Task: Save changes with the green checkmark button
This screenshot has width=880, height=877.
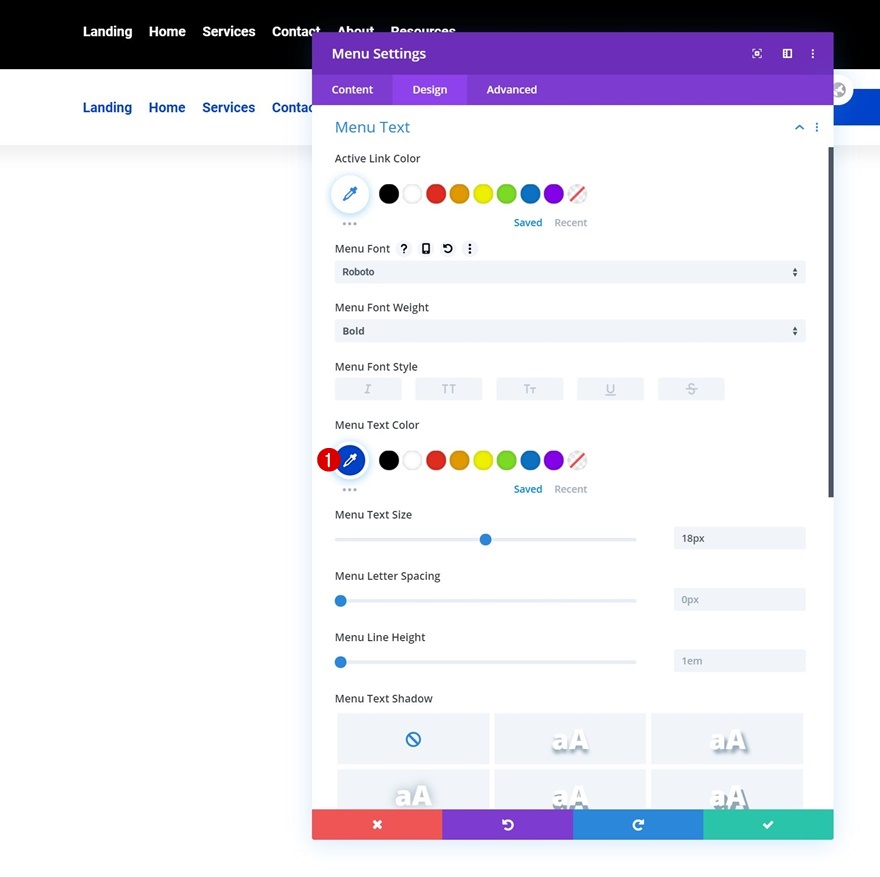Action: click(x=767, y=824)
